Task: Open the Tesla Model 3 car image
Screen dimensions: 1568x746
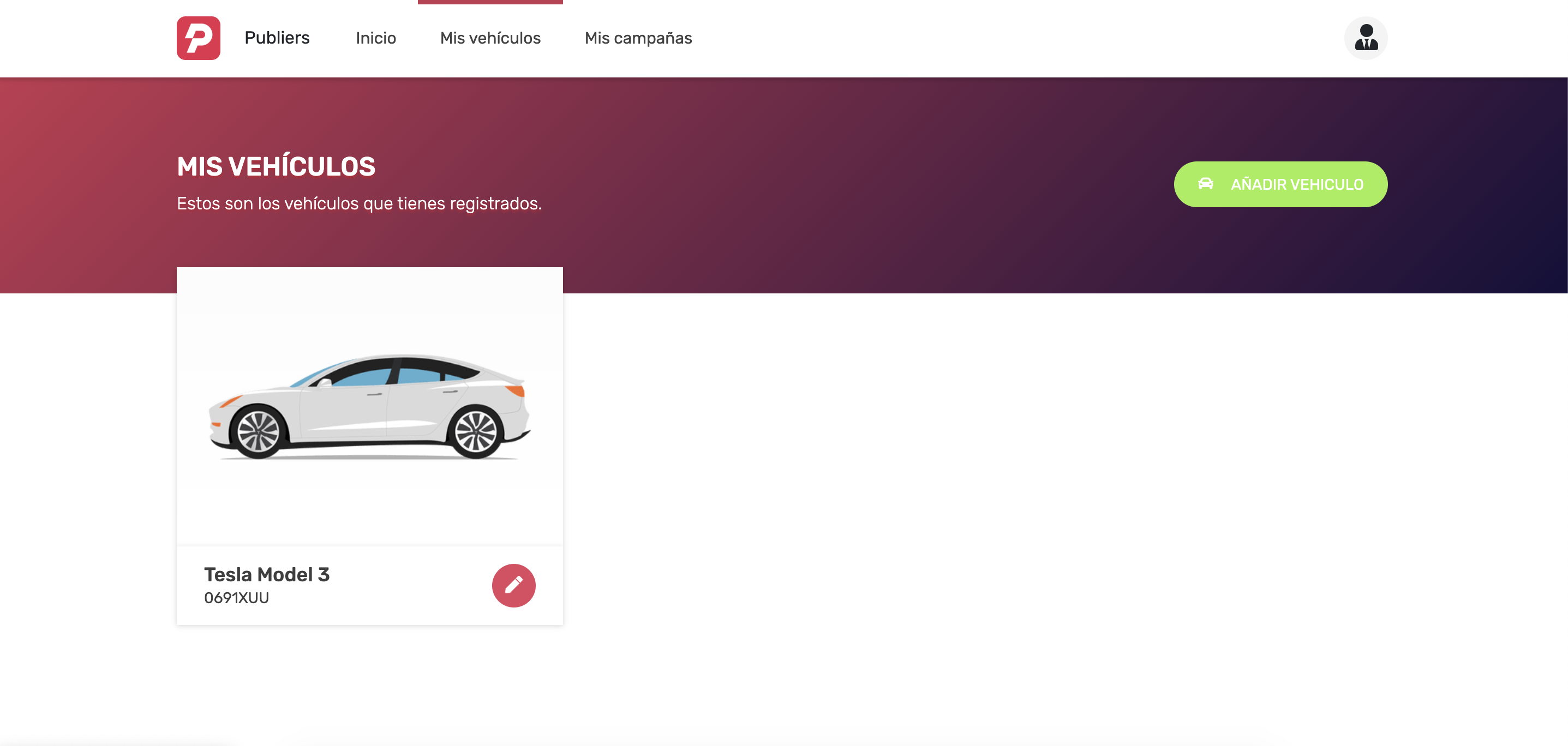Action: [x=369, y=406]
